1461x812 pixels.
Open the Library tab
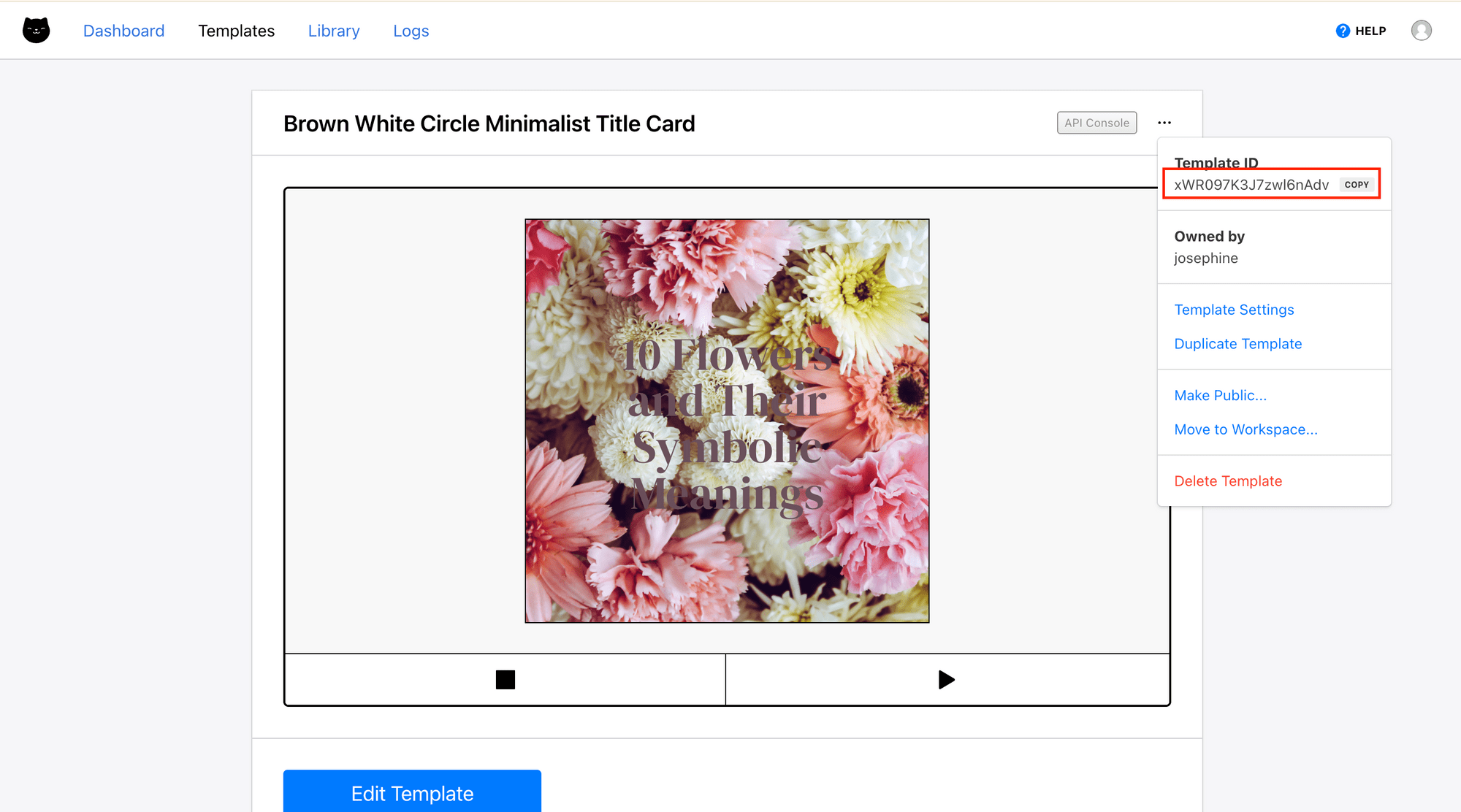click(x=334, y=31)
